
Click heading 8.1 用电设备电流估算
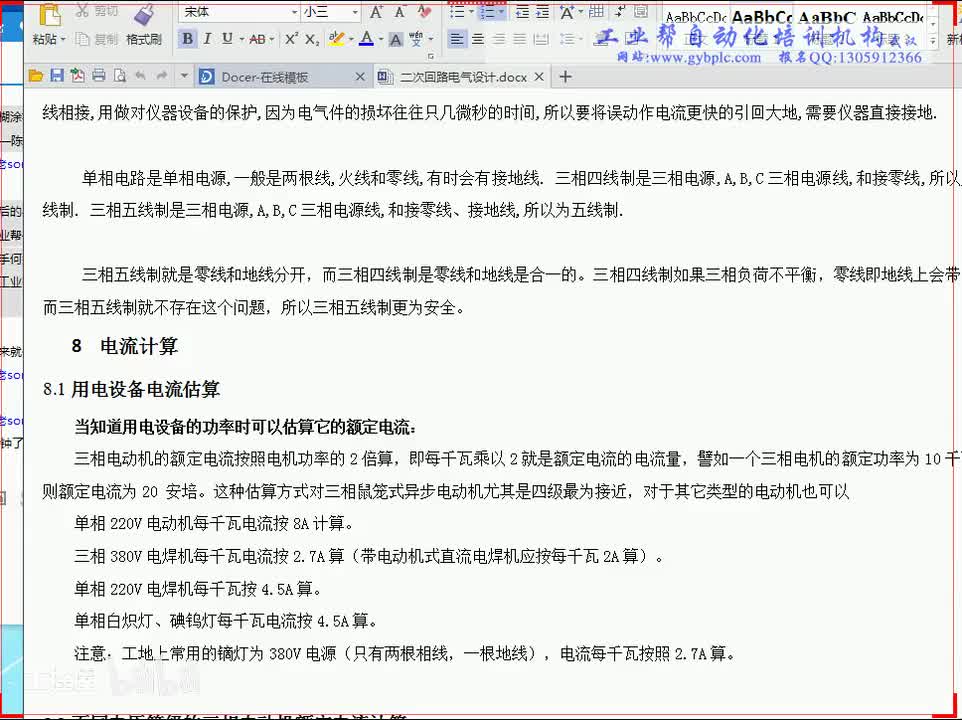point(131,389)
